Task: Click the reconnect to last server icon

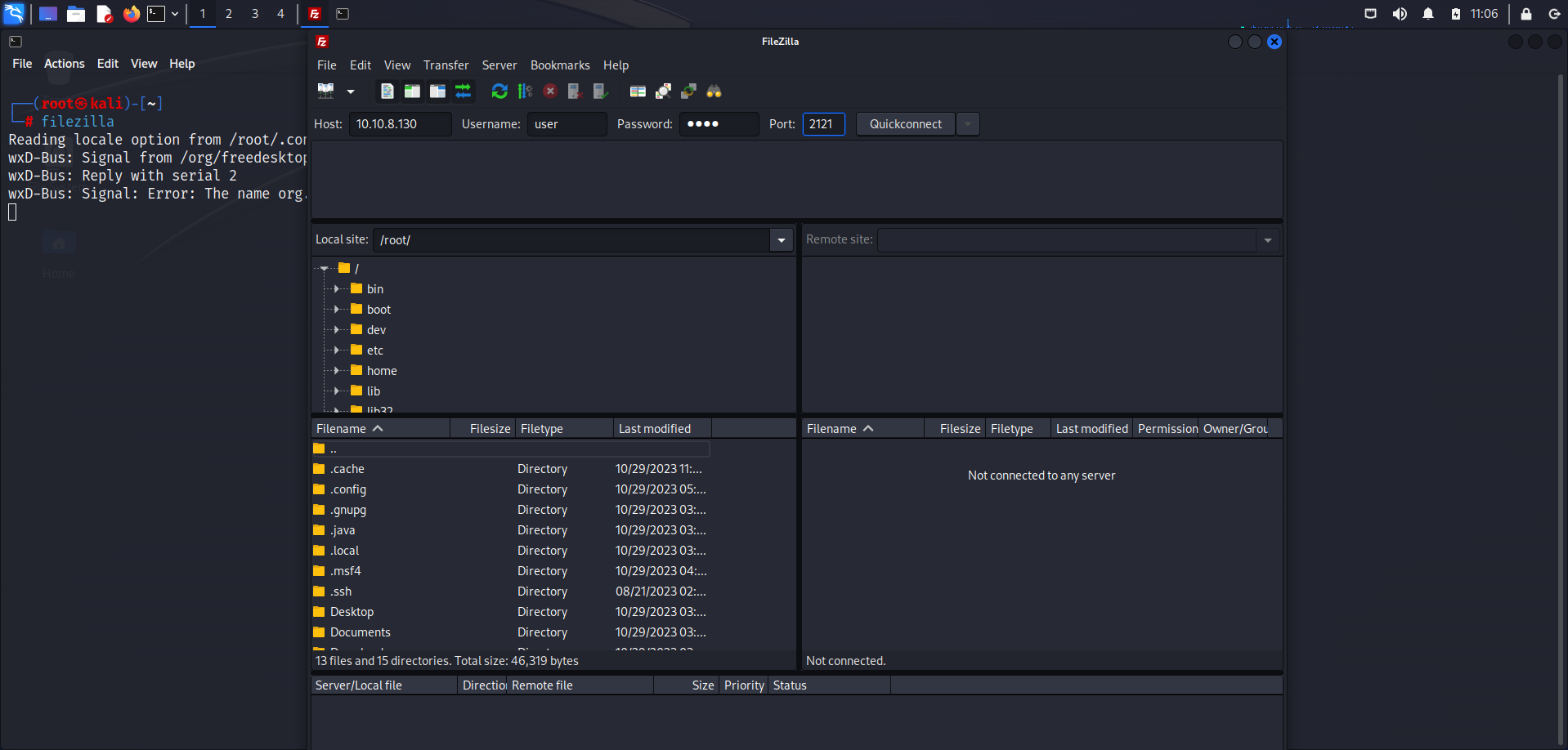Action: pos(601,92)
